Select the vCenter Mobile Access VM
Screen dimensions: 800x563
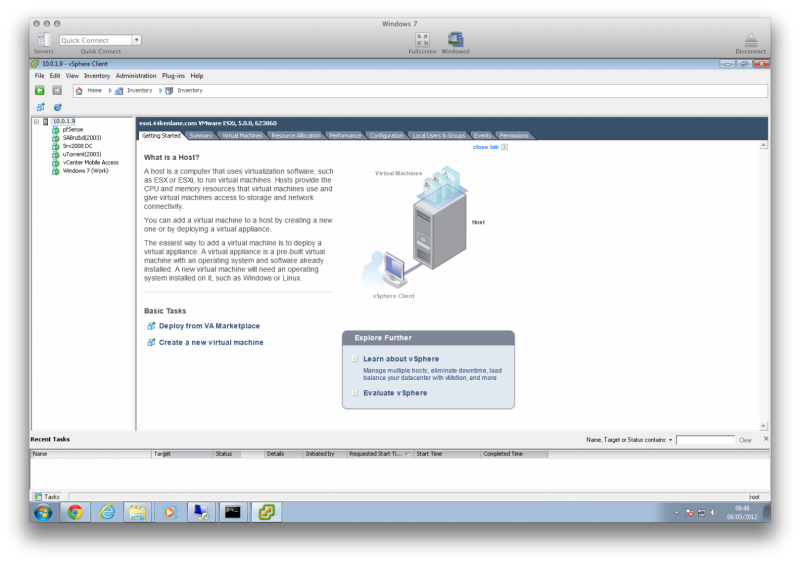(x=90, y=162)
